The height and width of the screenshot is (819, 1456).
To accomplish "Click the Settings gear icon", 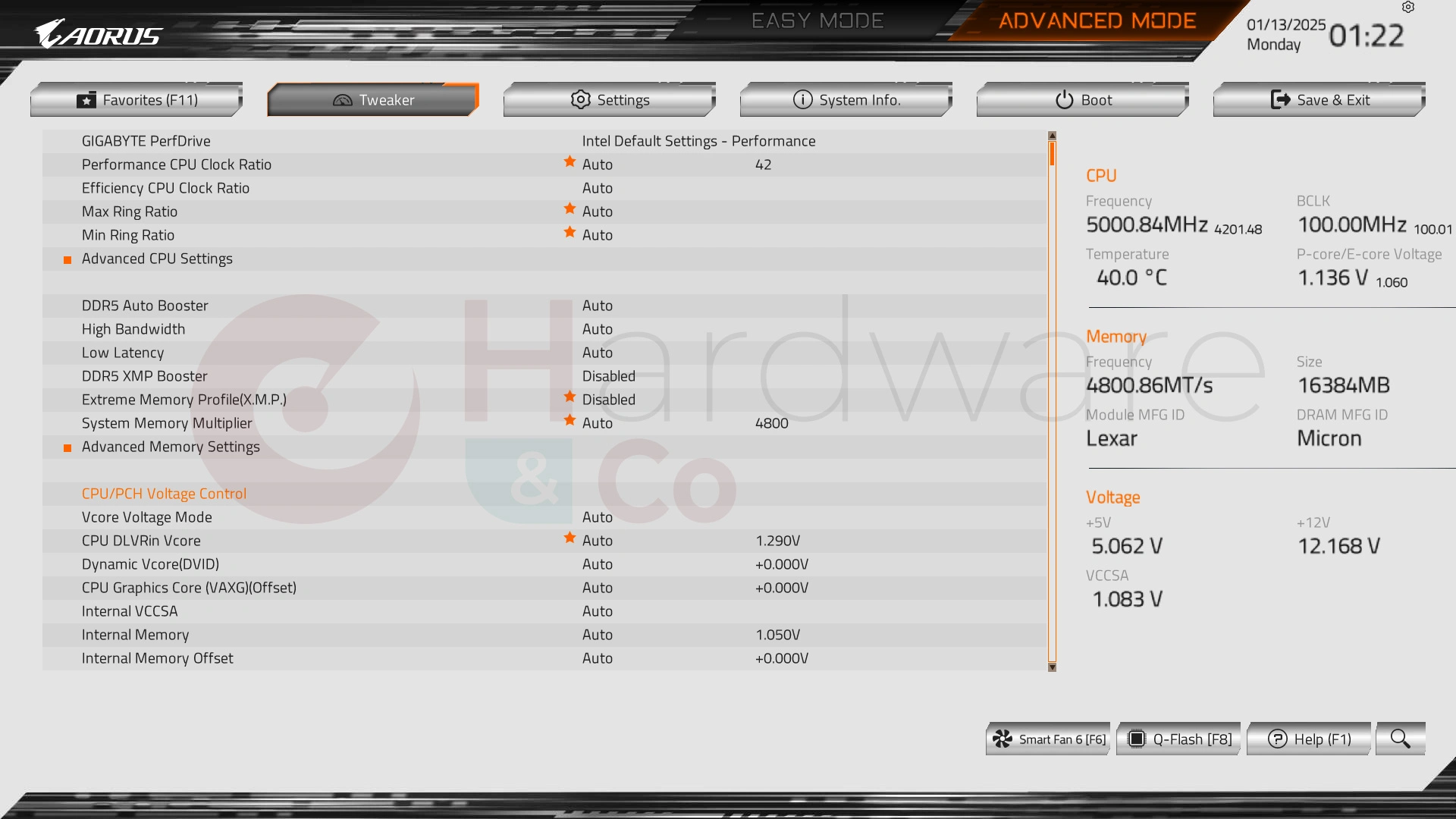I will pos(576,98).
